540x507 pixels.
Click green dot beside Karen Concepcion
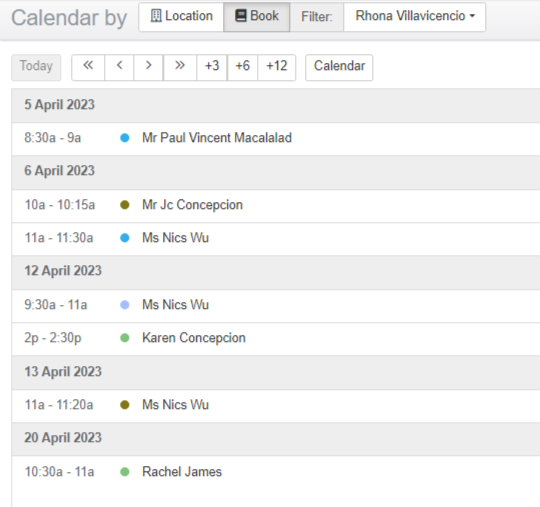click(125, 338)
